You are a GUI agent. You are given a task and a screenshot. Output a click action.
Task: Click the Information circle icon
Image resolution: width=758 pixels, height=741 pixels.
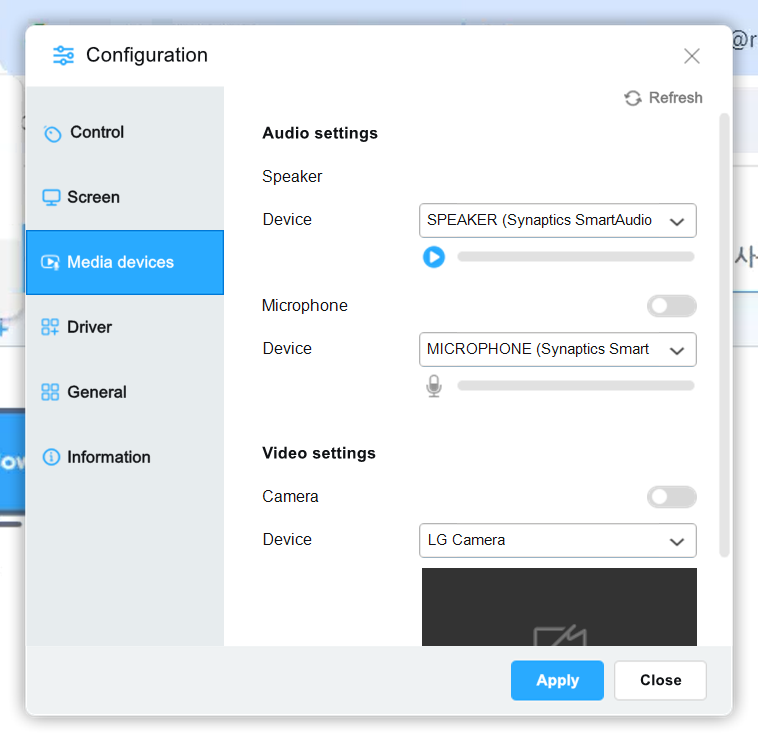51,457
